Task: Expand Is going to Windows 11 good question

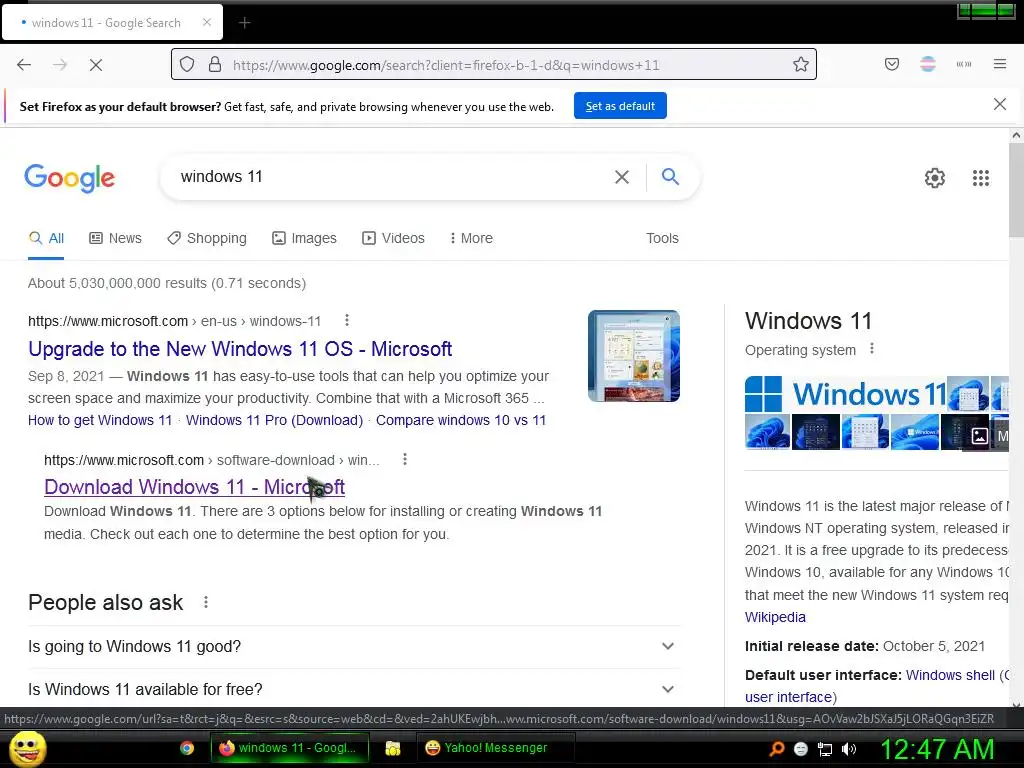Action: (x=354, y=647)
